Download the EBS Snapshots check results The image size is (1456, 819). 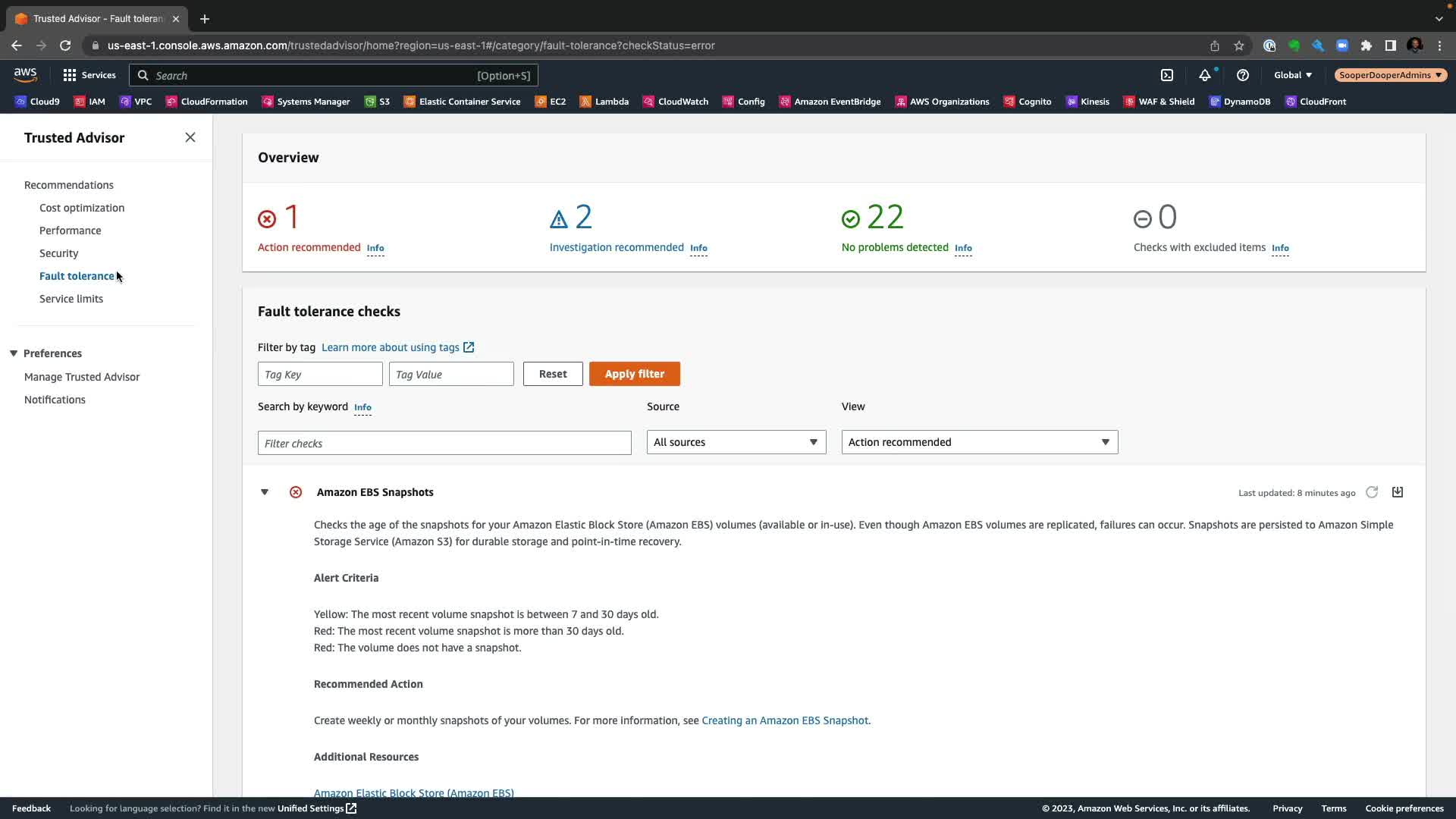click(x=1398, y=492)
